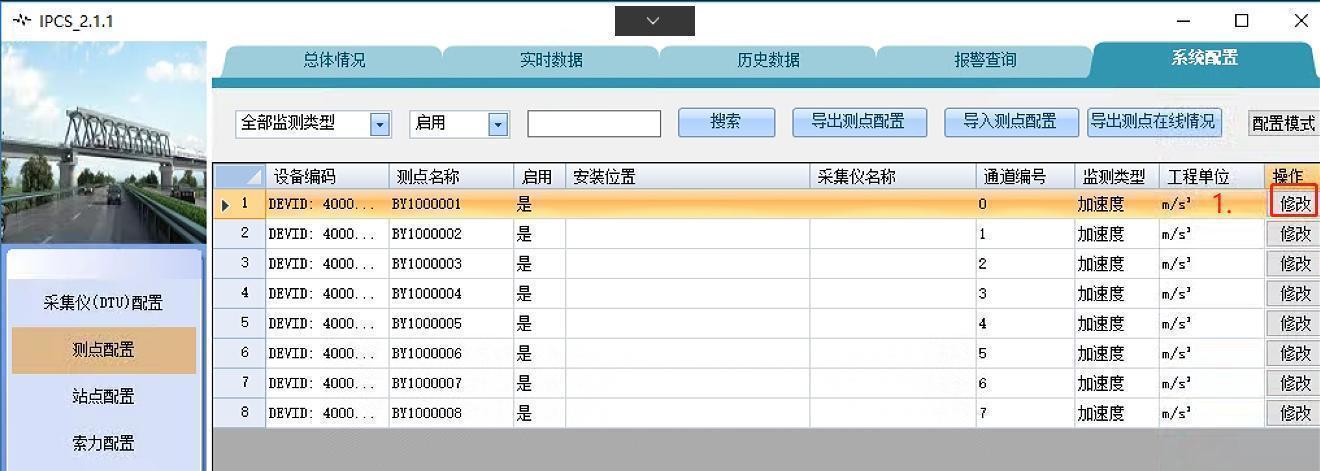Image resolution: width=1320 pixels, height=471 pixels.
Task: Switch to the 总体情况 tab
Action: (334, 60)
